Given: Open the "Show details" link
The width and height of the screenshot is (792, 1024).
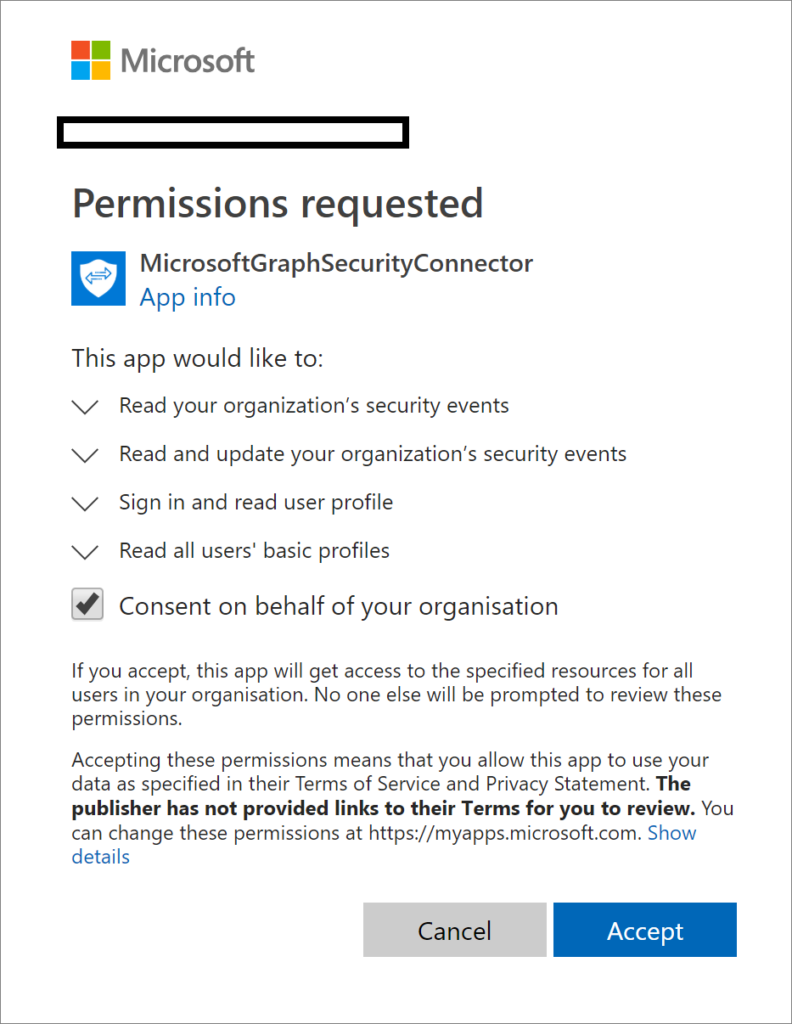Looking at the screenshot, I should 672,833.
